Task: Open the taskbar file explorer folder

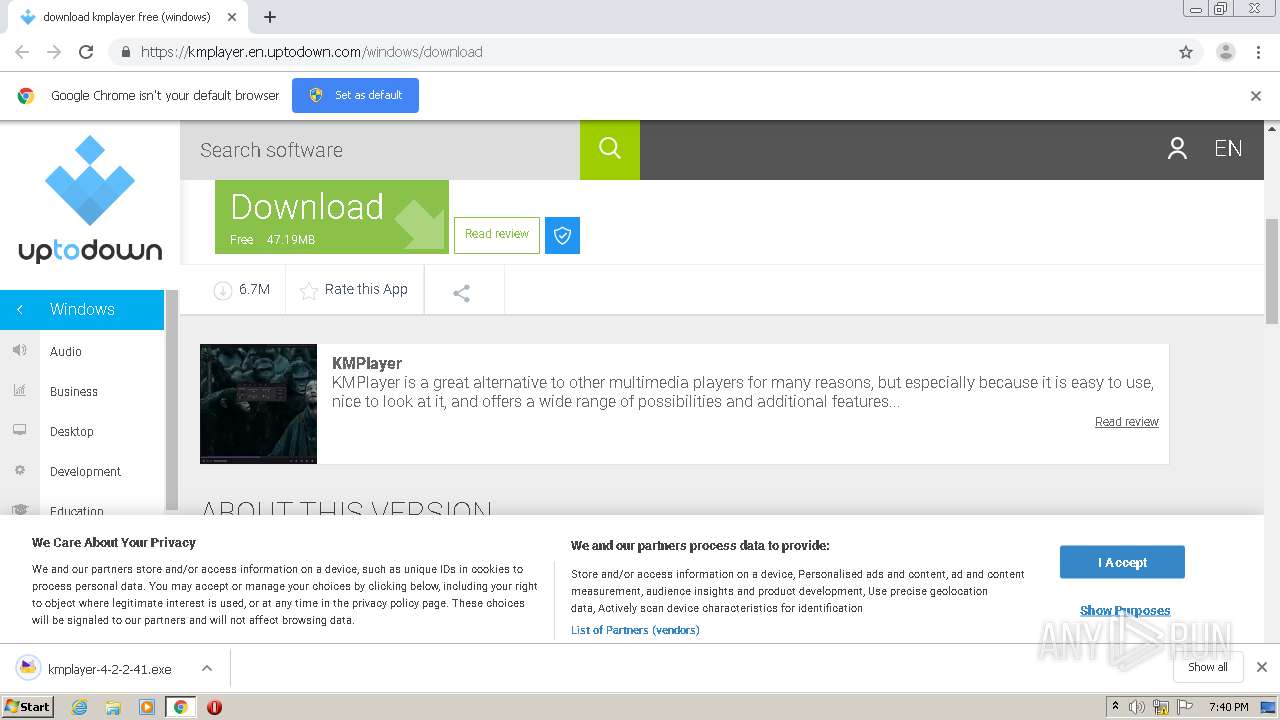Action: [x=113, y=707]
